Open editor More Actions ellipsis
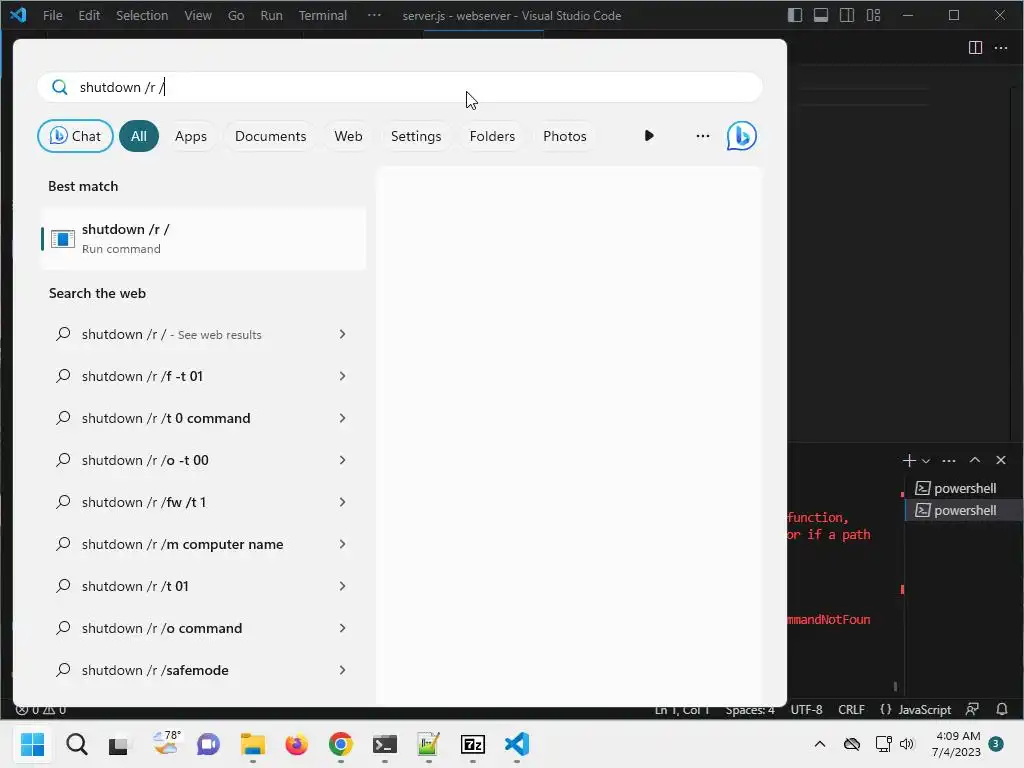This screenshot has height=768, width=1024. (x=1000, y=48)
